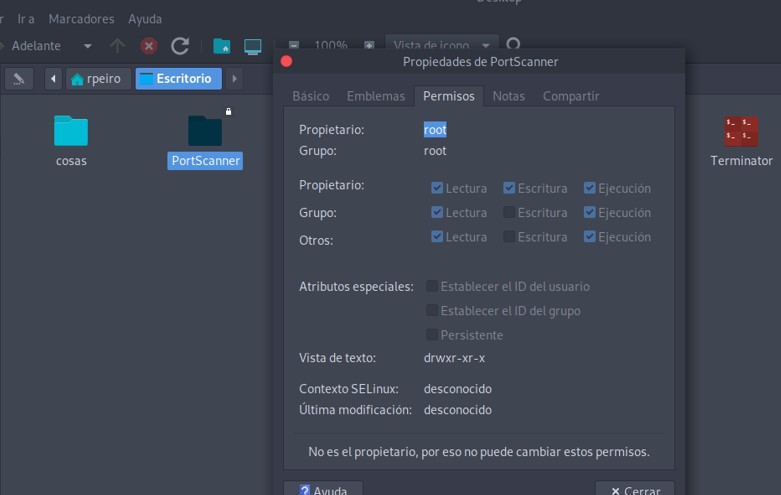Toggle owner Ejecución checkbox
Screen dimensions: 781x495
(589, 188)
